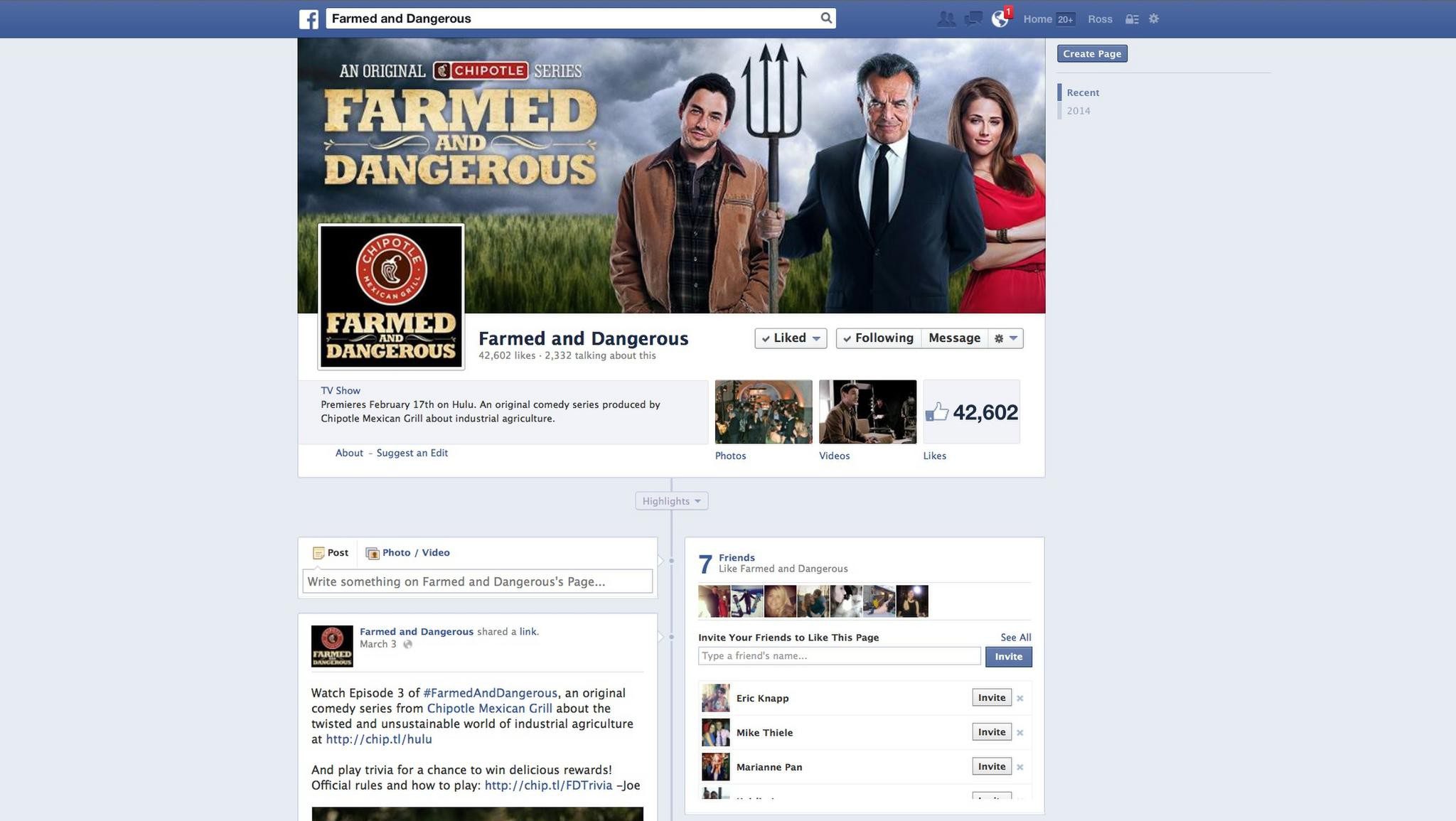Click the globe audience icon next to March 3

click(x=407, y=644)
